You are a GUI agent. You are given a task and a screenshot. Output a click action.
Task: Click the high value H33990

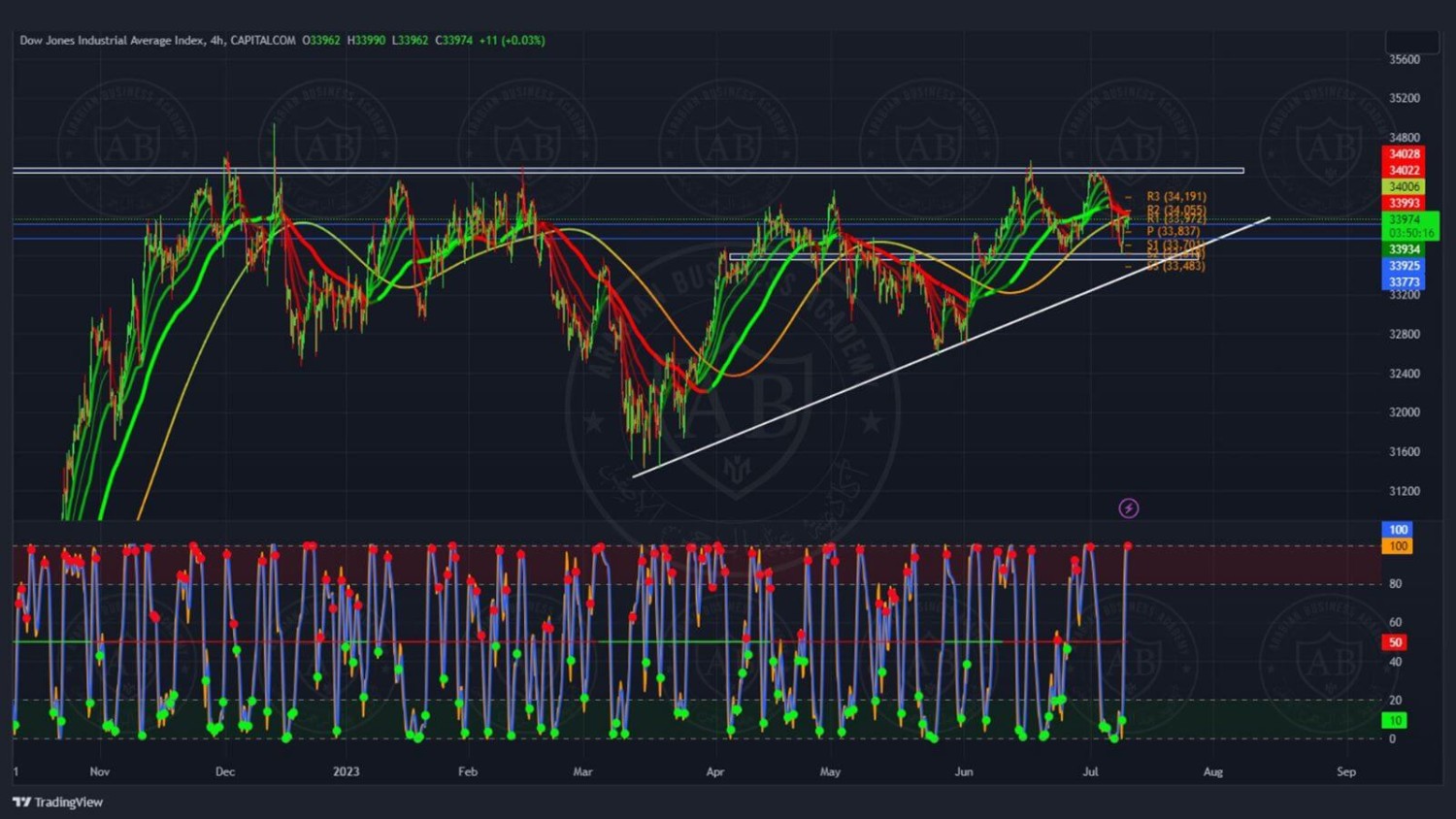[x=367, y=40]
